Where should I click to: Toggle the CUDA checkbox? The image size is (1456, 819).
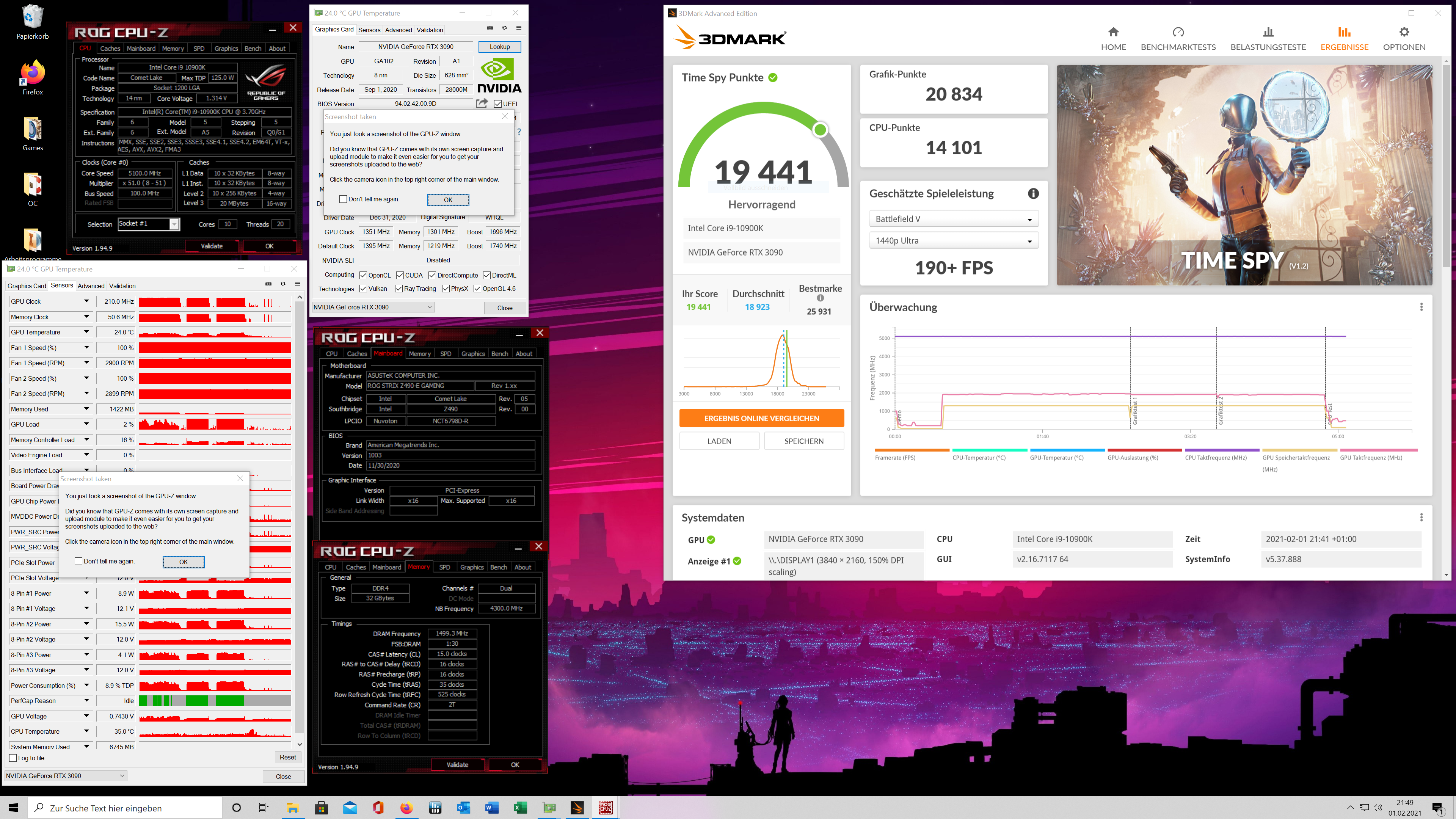[x=400, y=275]
